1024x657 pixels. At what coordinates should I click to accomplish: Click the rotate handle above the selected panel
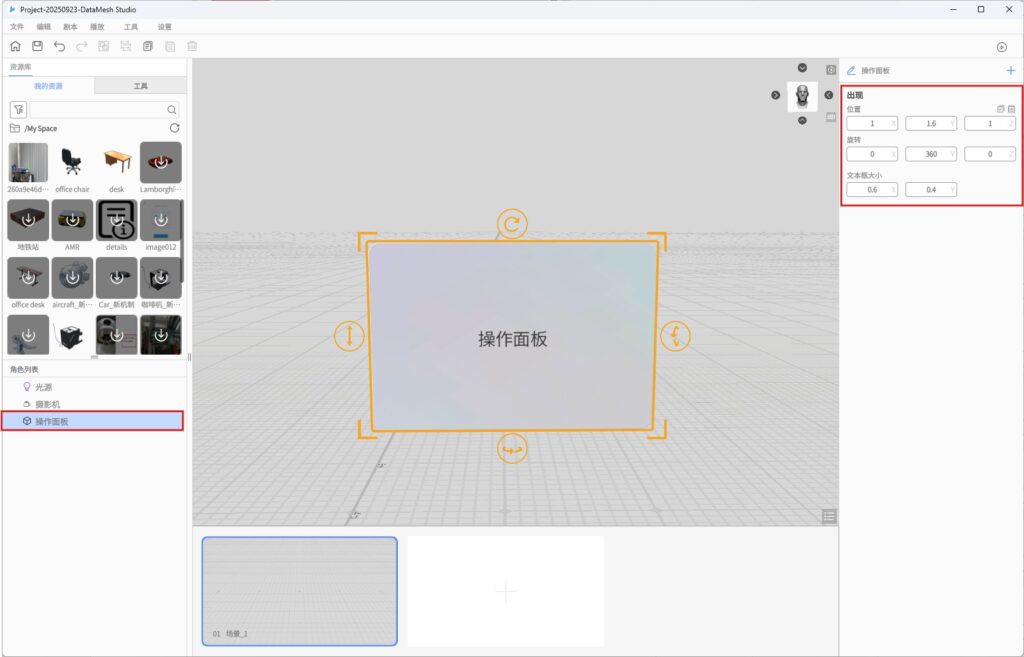(x=512, y=224)
